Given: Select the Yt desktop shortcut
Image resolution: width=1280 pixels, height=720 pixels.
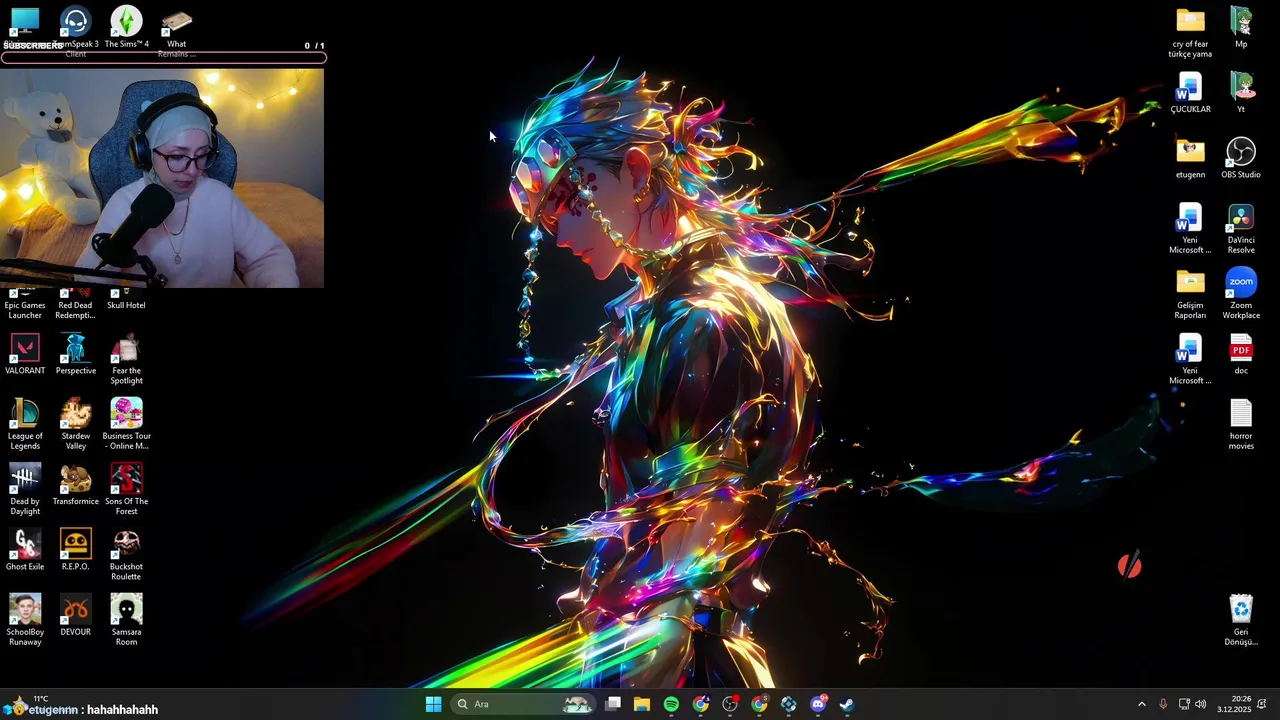Looking at the screenshot, I should pos(1241,87).
